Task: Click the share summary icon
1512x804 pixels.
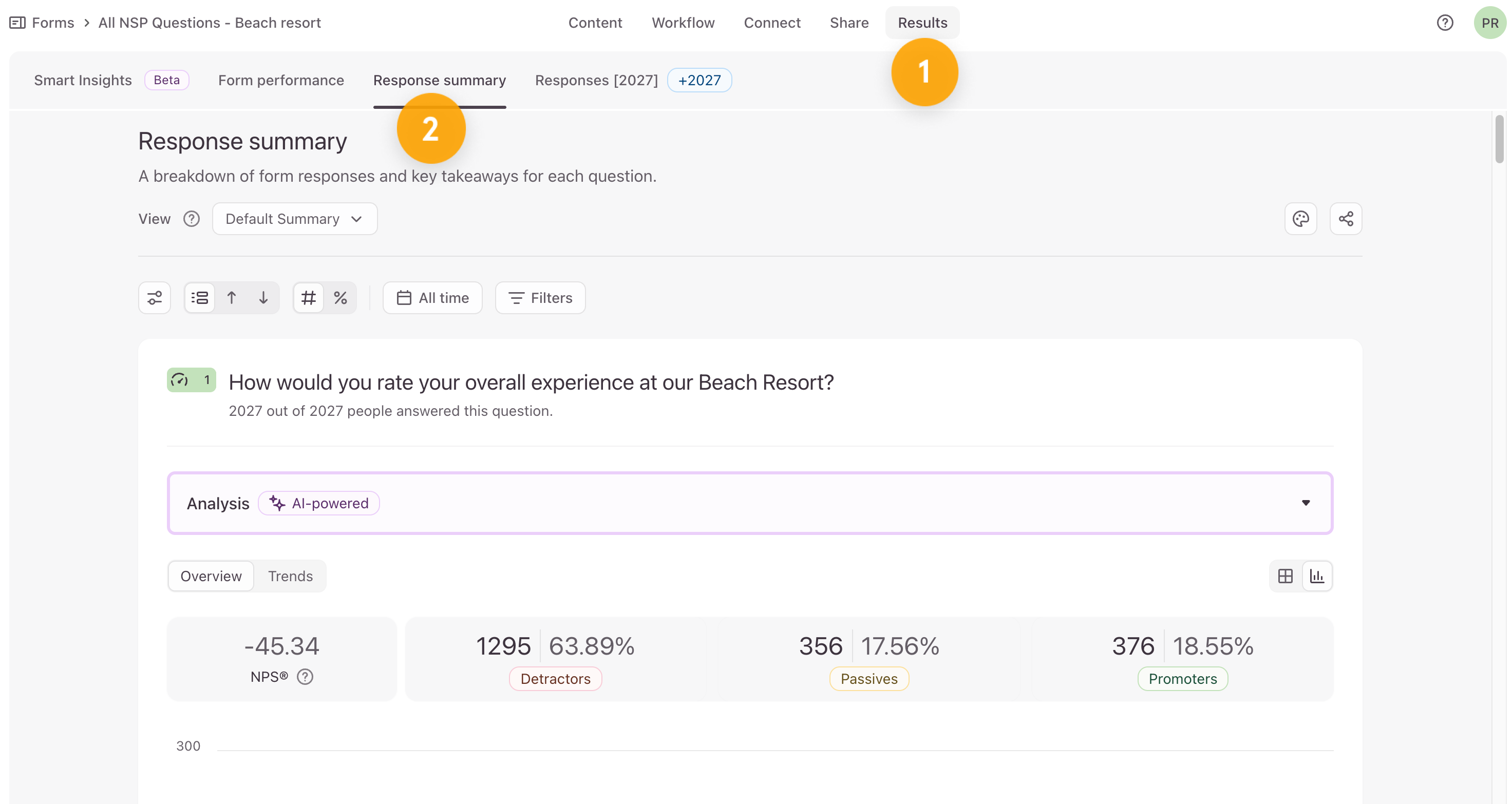Action: pyautogui.click(x=1346, y=219)
